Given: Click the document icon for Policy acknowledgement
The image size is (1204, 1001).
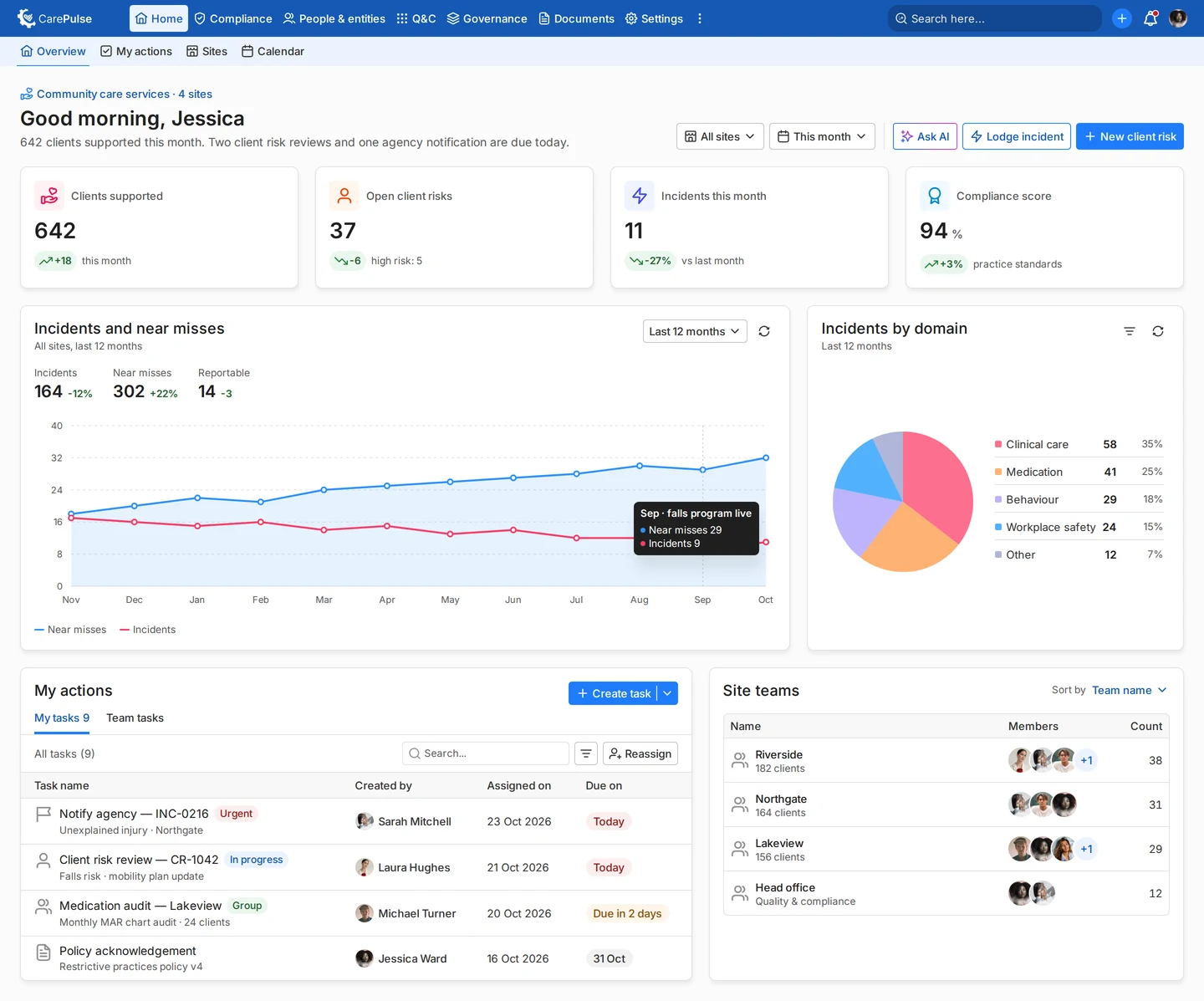Looking at the screenshot, I should (x=43, y=952).
